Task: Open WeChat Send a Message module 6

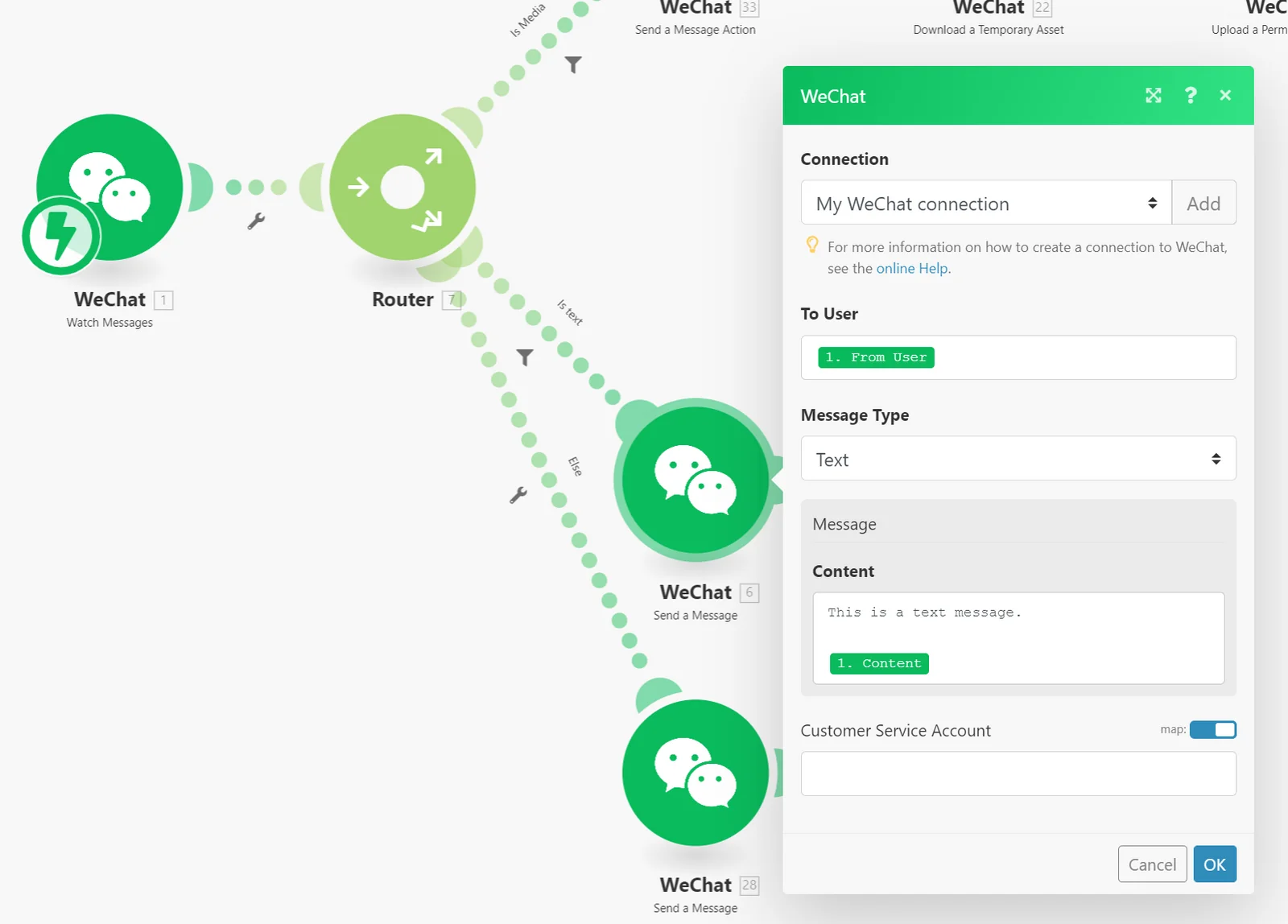Action: click(x=696, y=480)
